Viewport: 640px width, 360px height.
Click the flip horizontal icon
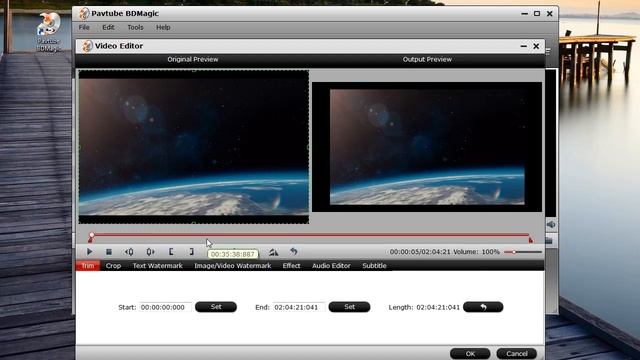point(273,252)
